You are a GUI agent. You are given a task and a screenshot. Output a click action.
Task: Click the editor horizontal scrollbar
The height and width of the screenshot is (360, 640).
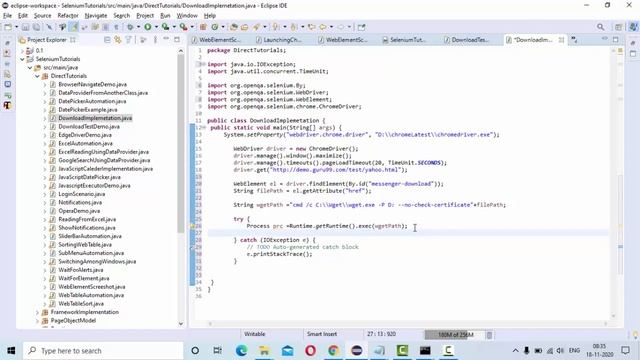407,324
